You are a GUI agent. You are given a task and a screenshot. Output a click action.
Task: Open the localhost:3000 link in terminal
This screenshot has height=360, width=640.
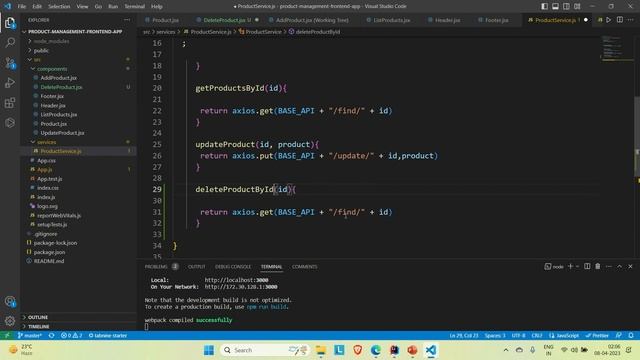(x=236, y=280)
